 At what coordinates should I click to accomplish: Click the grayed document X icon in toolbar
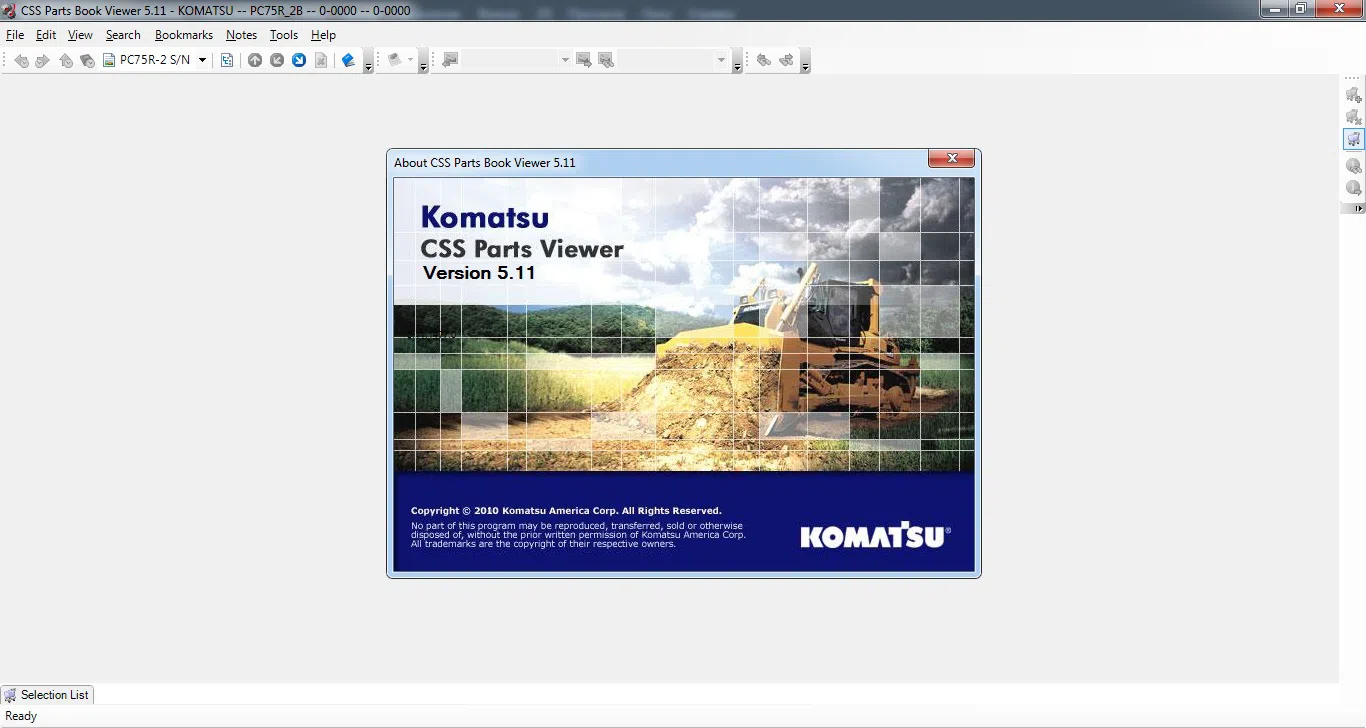(321, 60)
